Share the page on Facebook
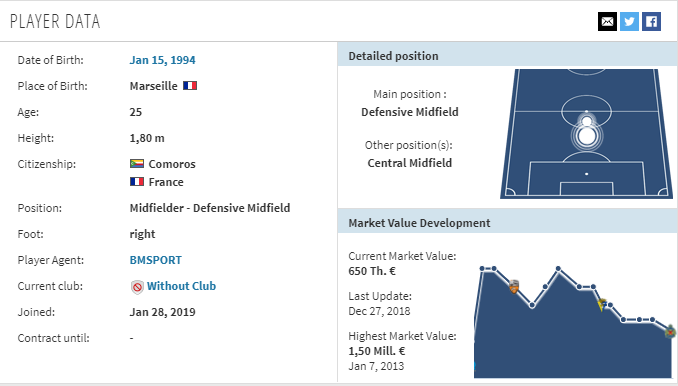Screen dimensions: 678x386 pyautogui.click(x=651, y=22)
